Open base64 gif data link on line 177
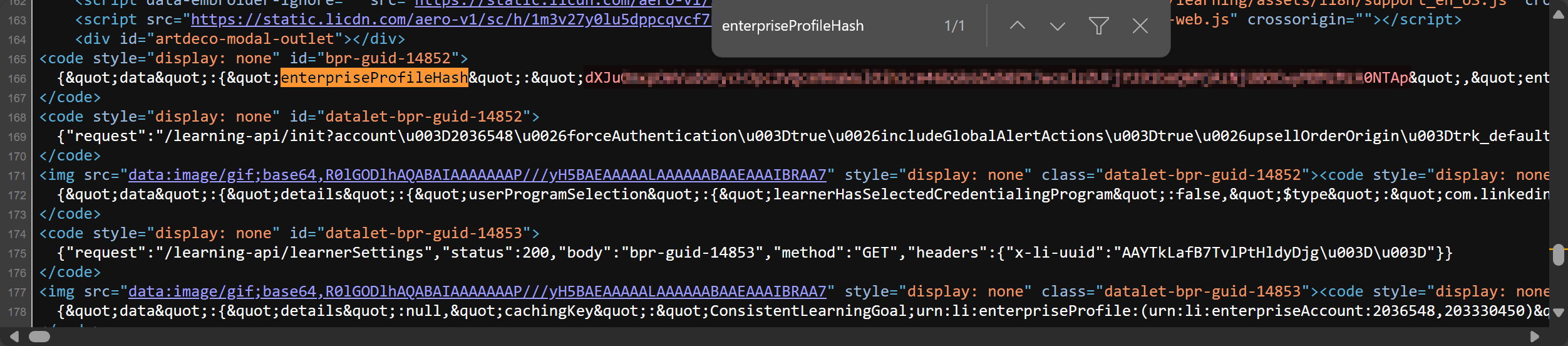This screenshot has width=1568, height=346. coord(477,291)
